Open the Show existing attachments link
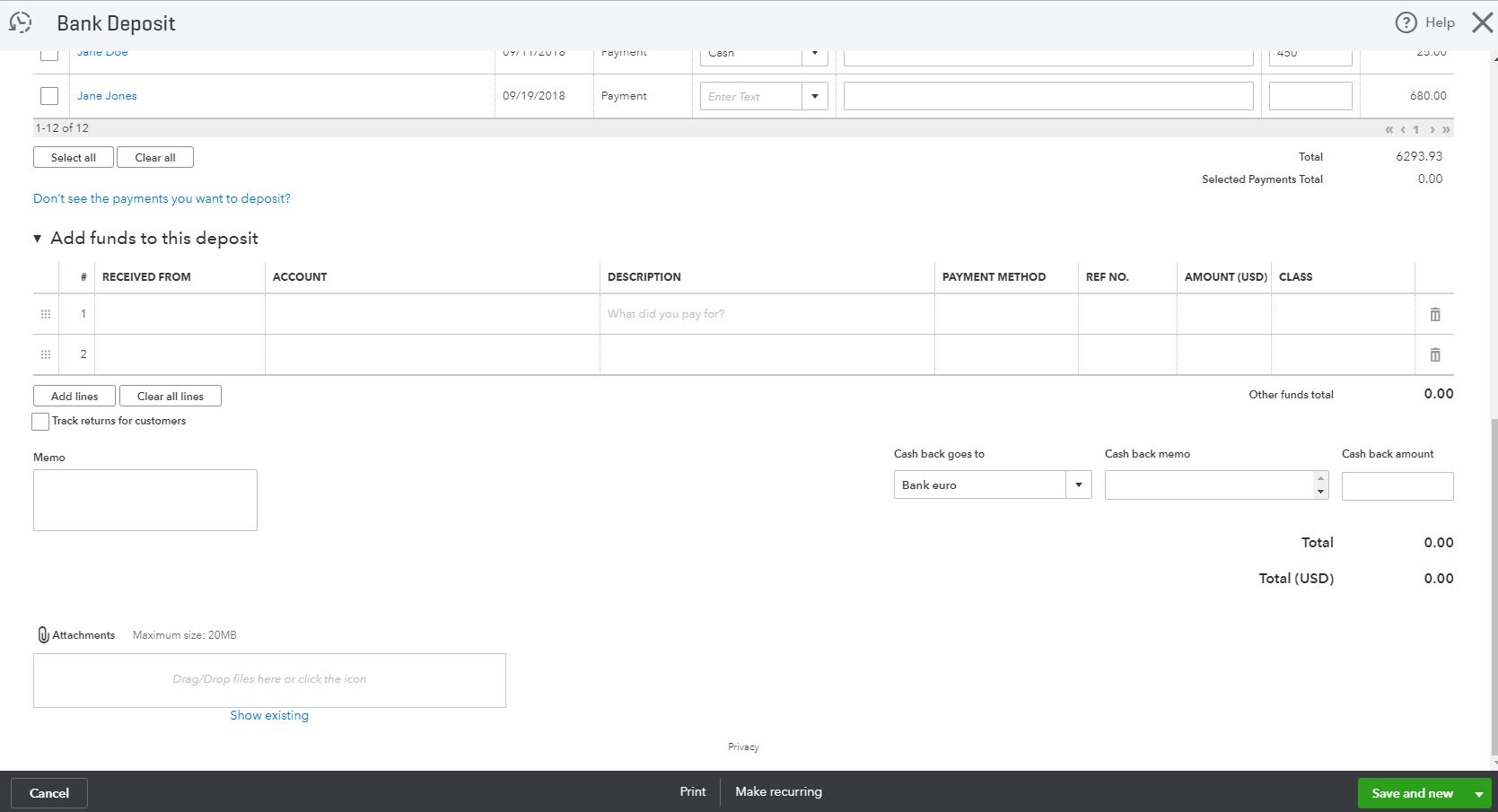This screenshot has height=812, width=1498. pyautogui.click(x=268, y=714)
